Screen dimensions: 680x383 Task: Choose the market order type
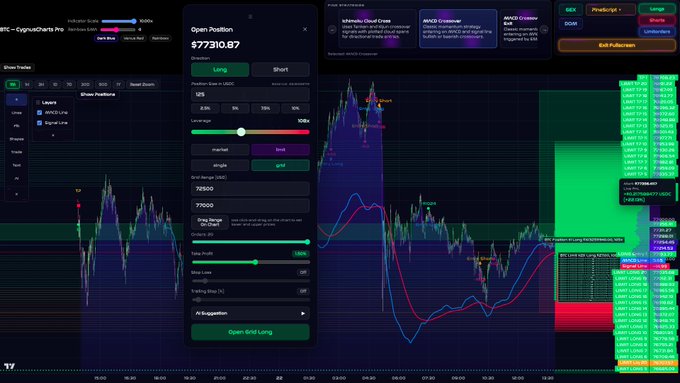(220, 150)
